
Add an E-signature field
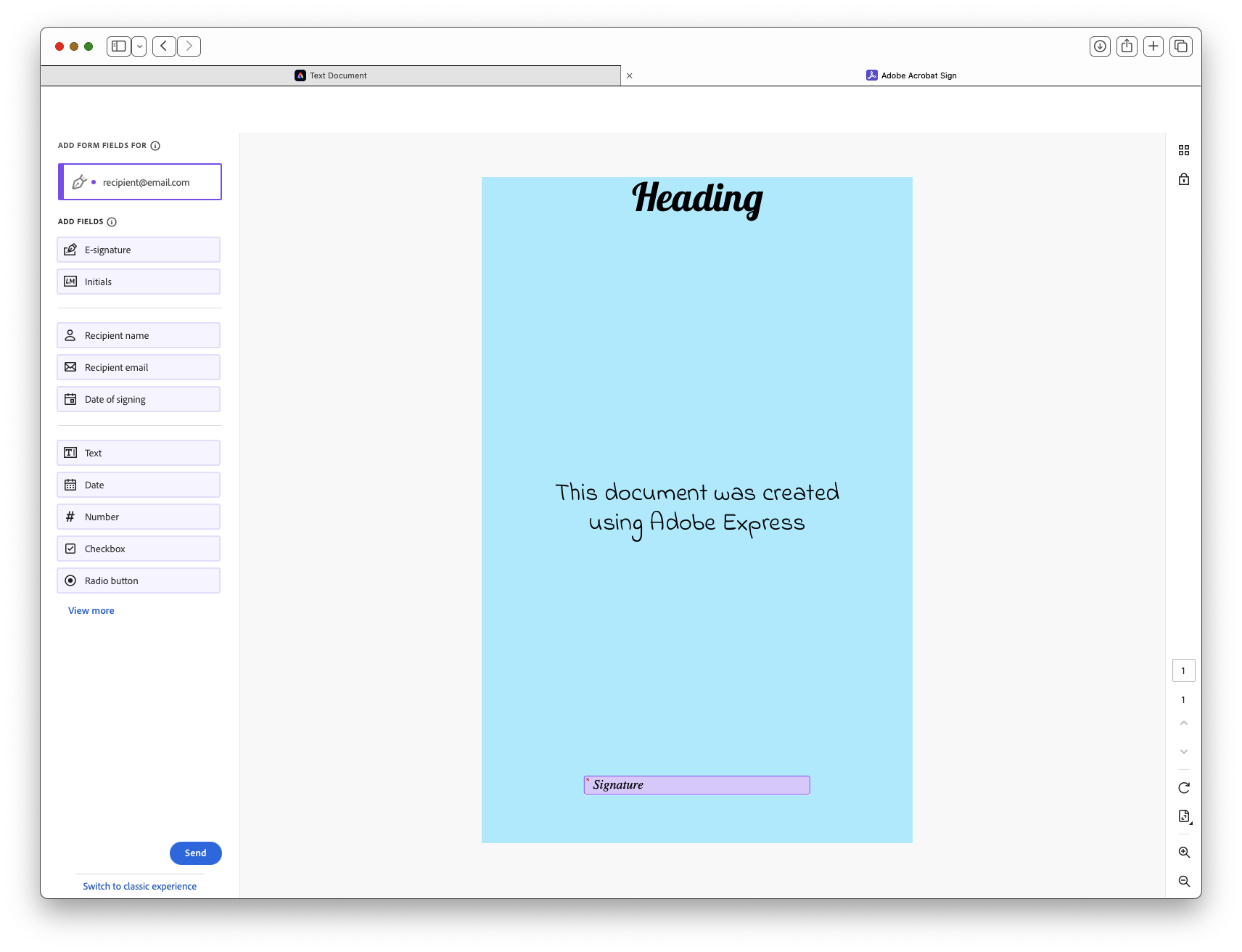139,250
